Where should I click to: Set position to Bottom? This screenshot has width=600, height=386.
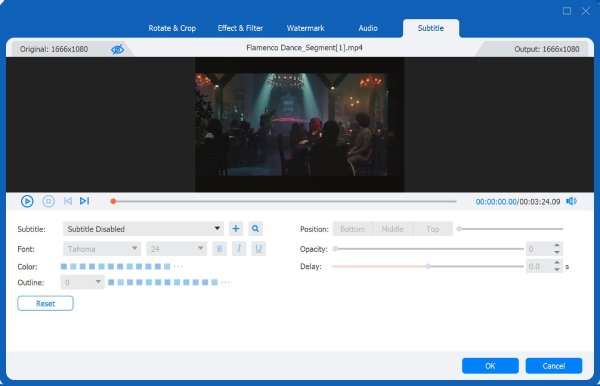pyautogui.click(x=352, y=229)
